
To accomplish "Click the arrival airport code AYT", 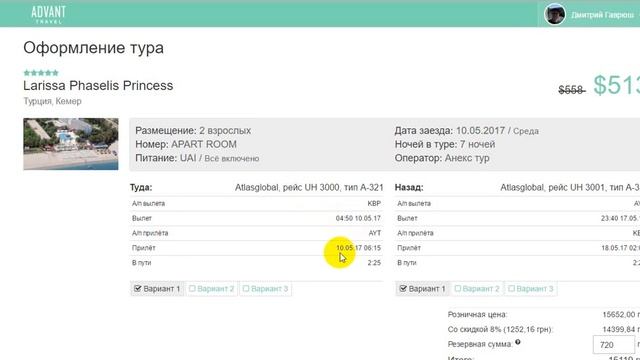I will coord(375,233).
